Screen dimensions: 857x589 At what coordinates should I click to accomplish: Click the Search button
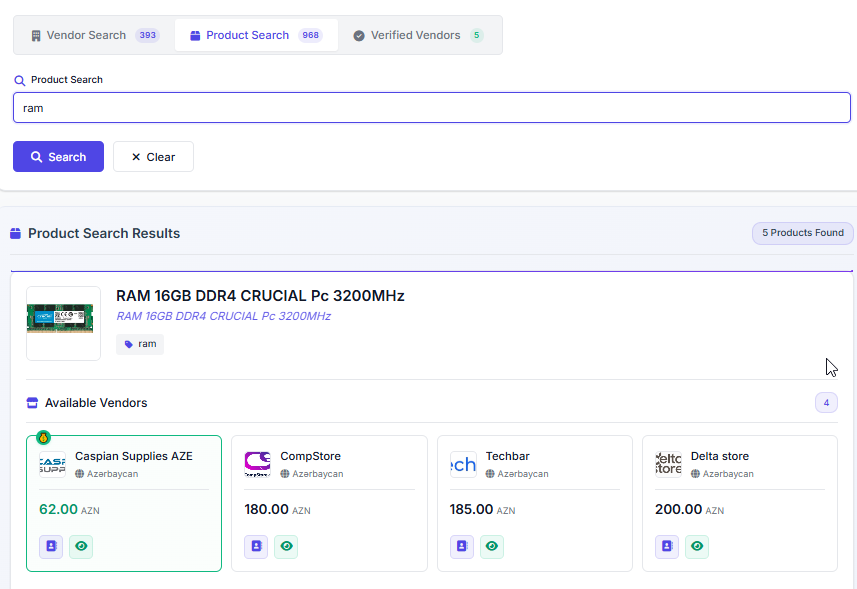(58, 157)
